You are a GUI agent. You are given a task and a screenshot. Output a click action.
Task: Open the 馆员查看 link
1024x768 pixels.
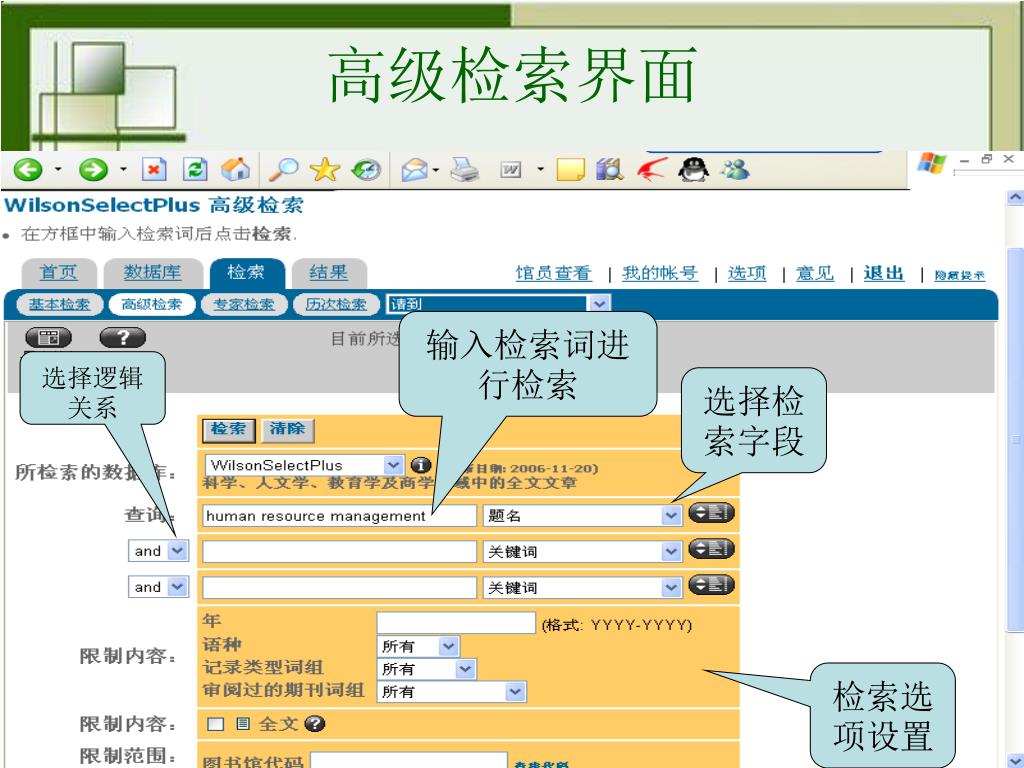554,273
